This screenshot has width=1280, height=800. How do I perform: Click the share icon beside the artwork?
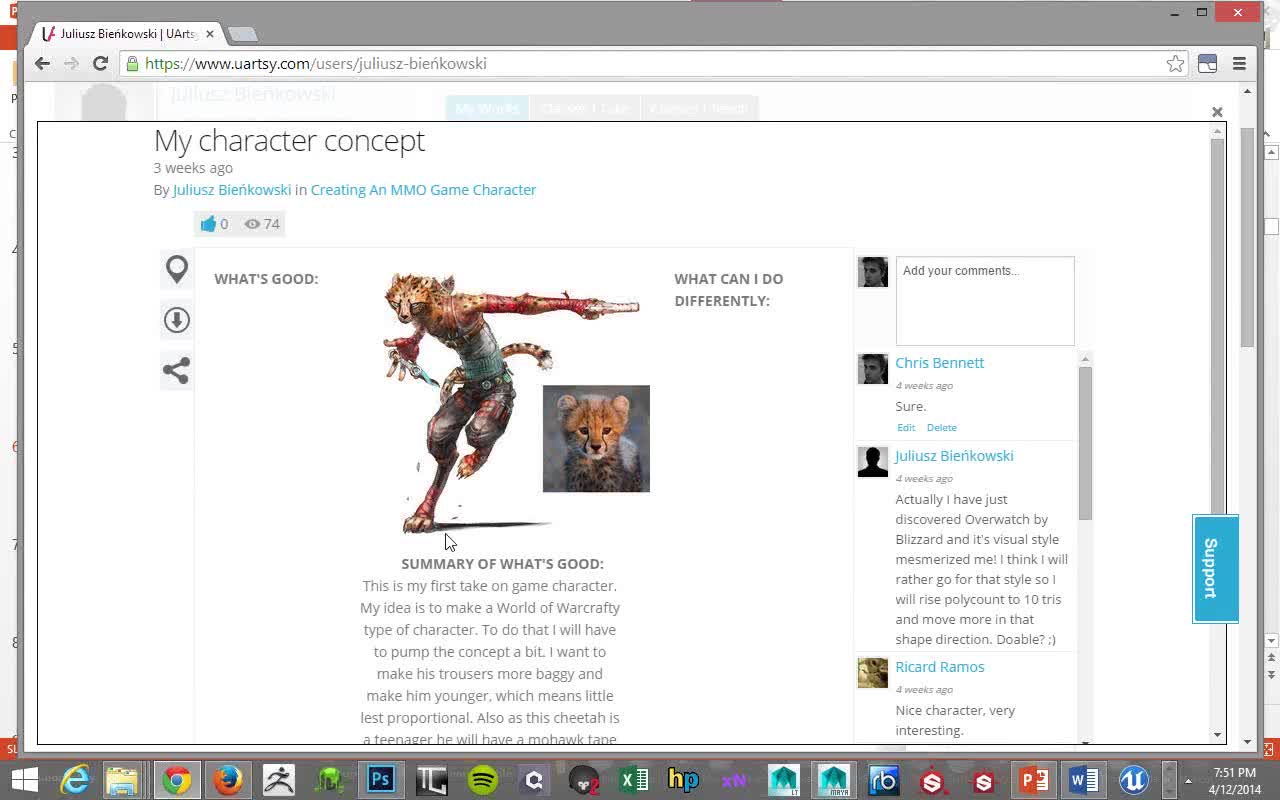(x=177, y=371)
